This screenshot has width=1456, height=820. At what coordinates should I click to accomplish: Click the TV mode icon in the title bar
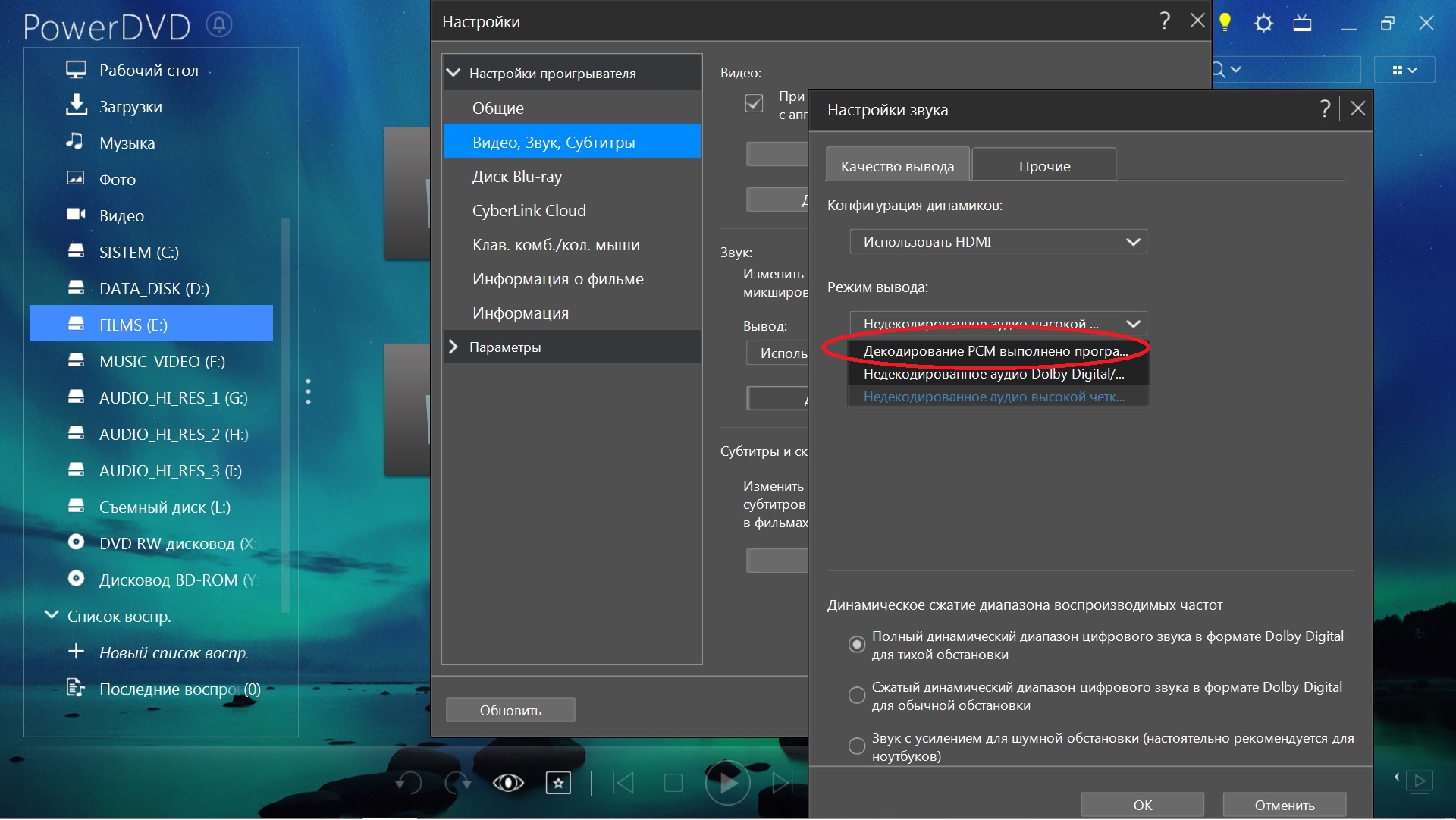click(x=1302, y=24)
